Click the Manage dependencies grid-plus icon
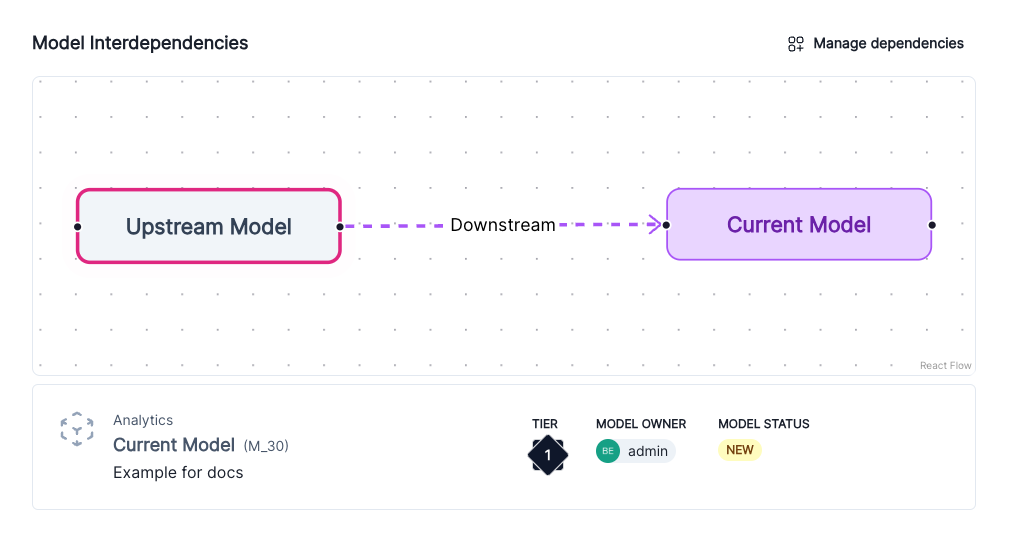The image size is (1011, 543). pos(796,44)
